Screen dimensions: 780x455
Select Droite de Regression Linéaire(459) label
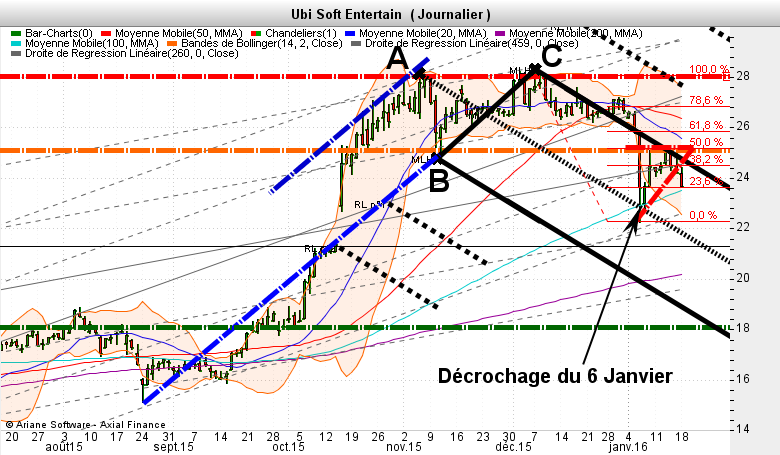coord(472,43)
